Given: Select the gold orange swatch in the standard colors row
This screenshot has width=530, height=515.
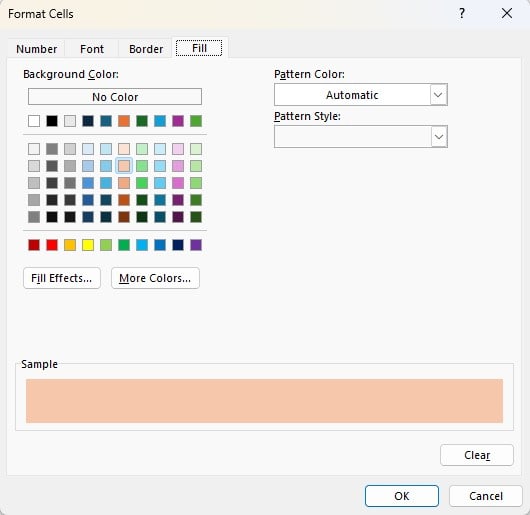Looking at the screenshot, I should coord(70,245).
